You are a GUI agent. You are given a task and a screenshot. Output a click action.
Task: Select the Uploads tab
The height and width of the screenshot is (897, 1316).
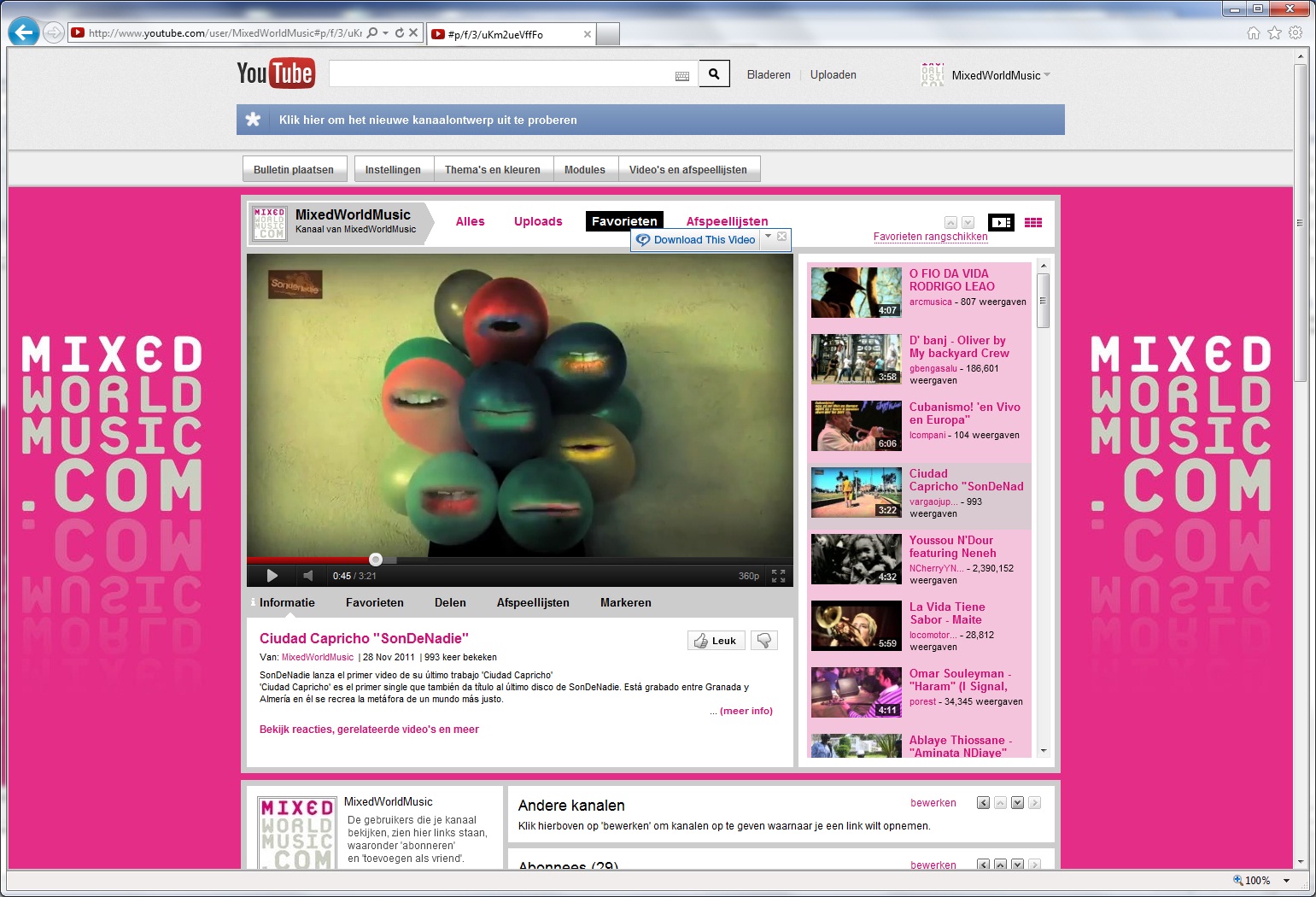point(538,221)
